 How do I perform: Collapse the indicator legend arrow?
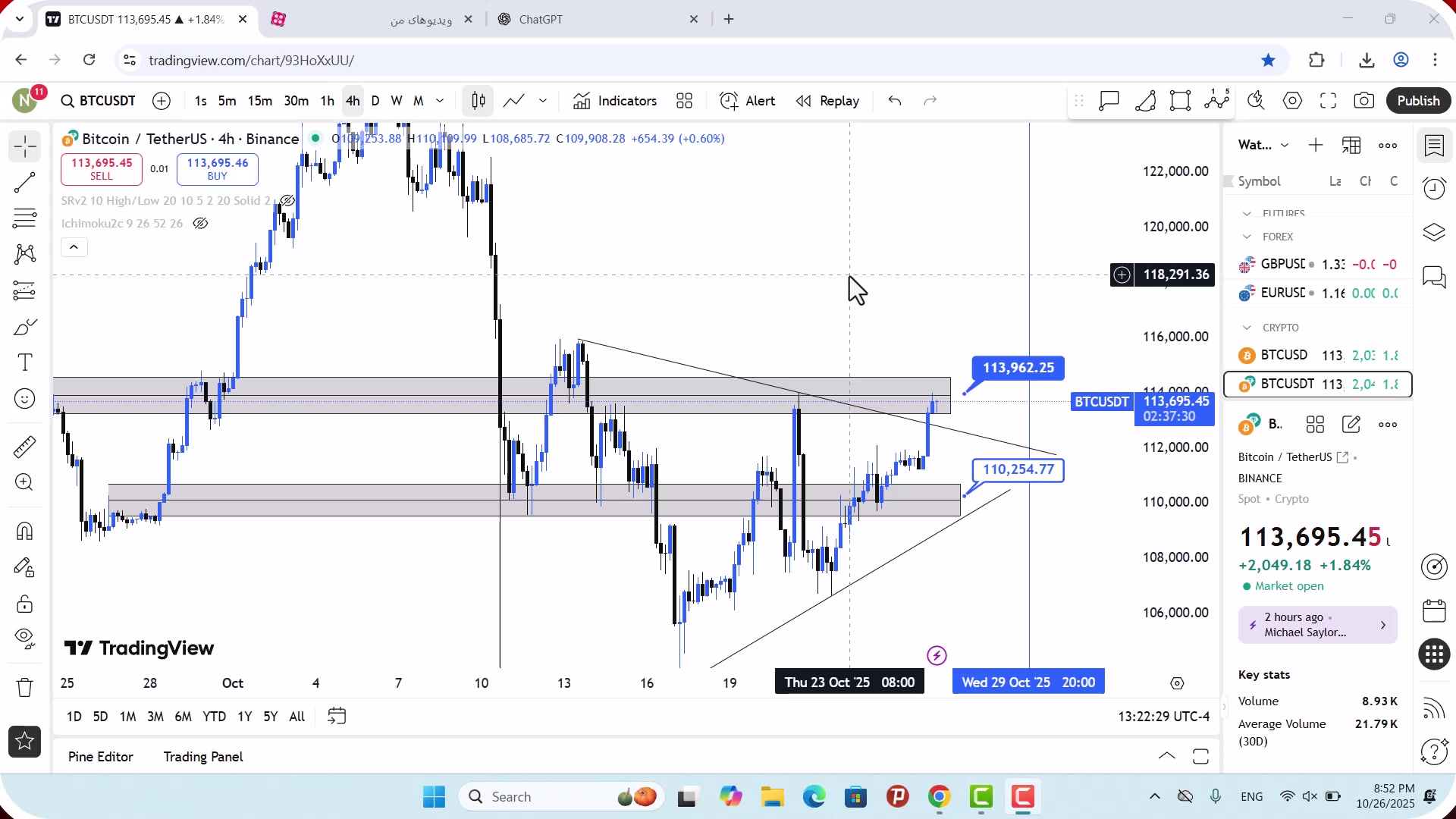click(74, 247)
